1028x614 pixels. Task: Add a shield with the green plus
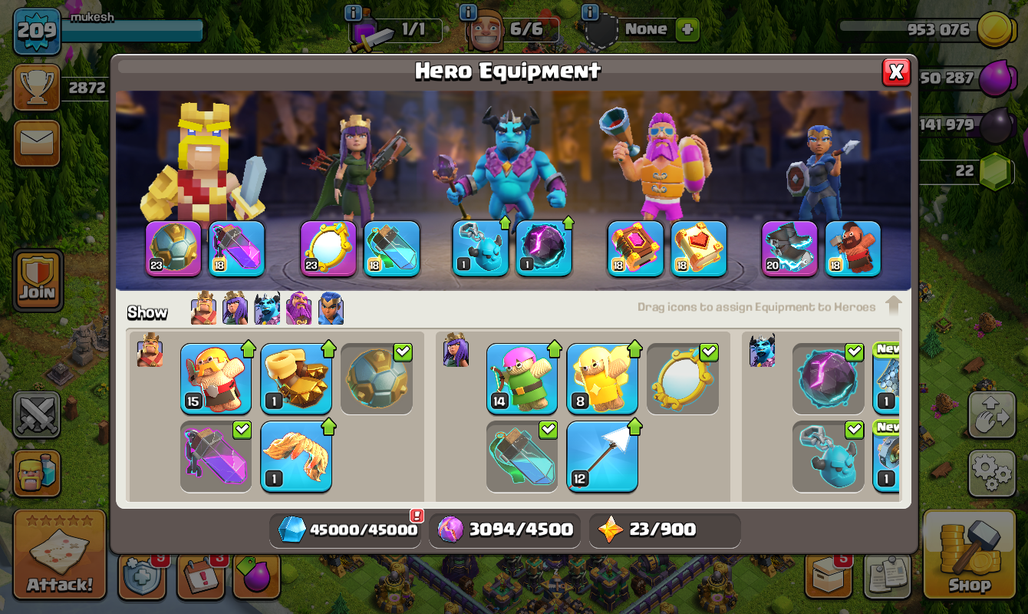(x=687, y=29)
